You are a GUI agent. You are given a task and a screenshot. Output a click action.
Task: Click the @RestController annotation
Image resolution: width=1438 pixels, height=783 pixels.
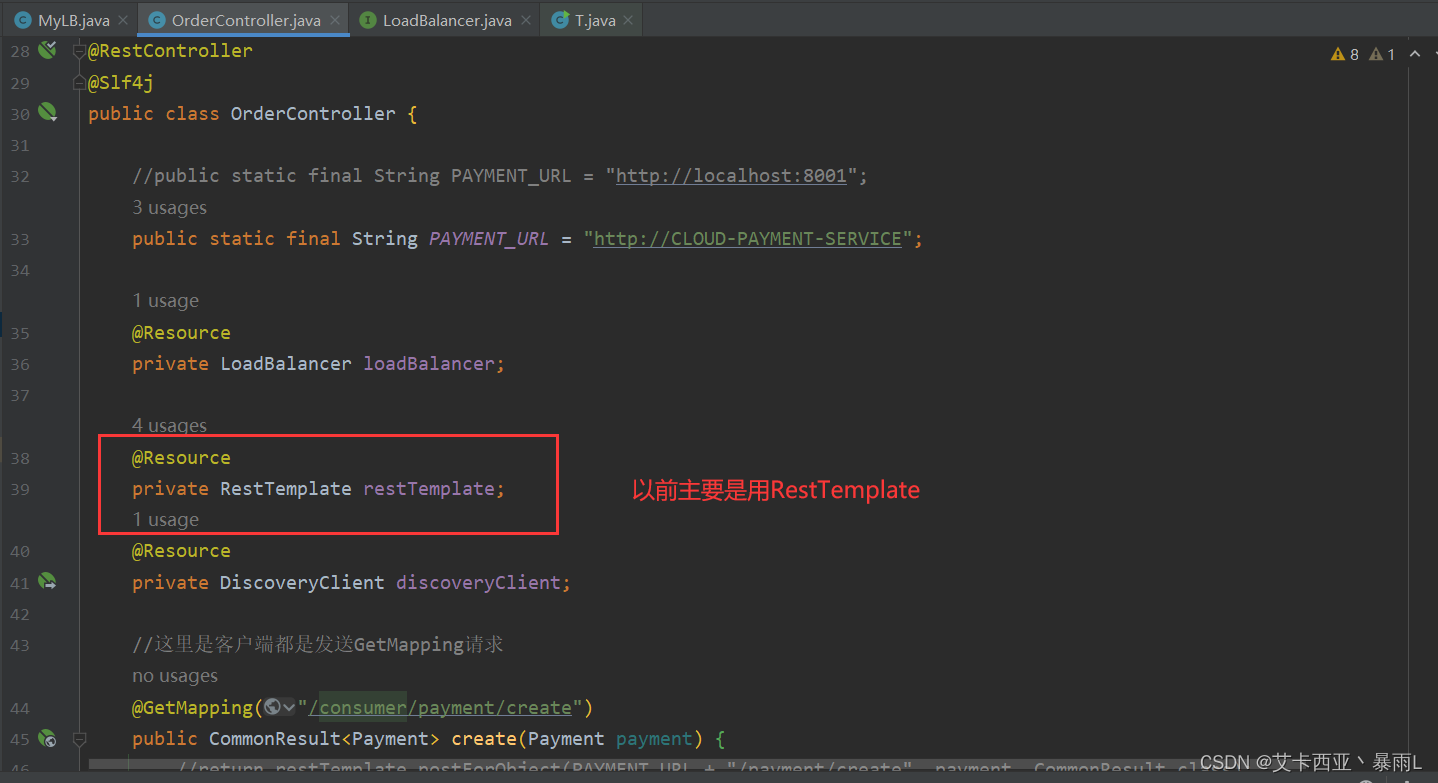point(170,50)
